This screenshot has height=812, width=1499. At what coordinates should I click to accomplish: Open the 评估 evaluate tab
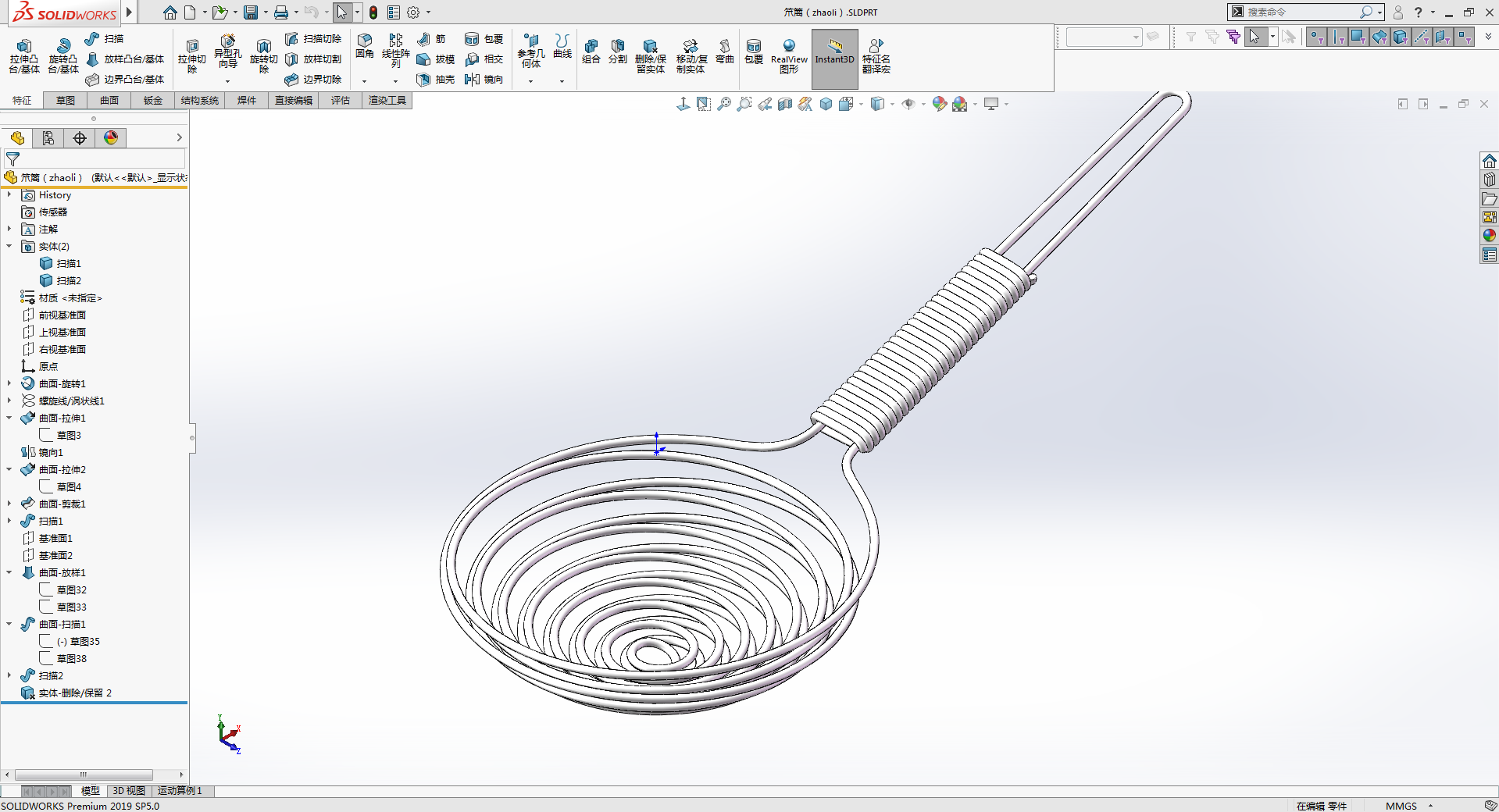pos(341,100)
